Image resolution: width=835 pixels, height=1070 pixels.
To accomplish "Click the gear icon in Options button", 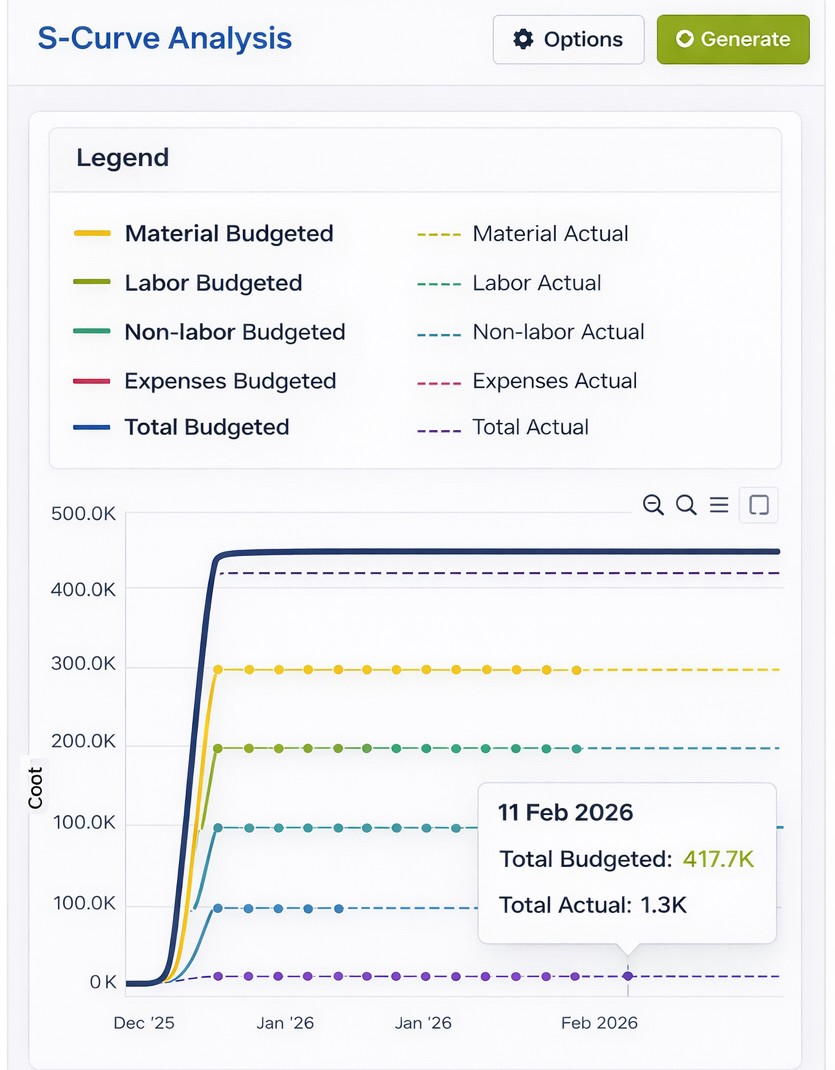I will (523, 39).
